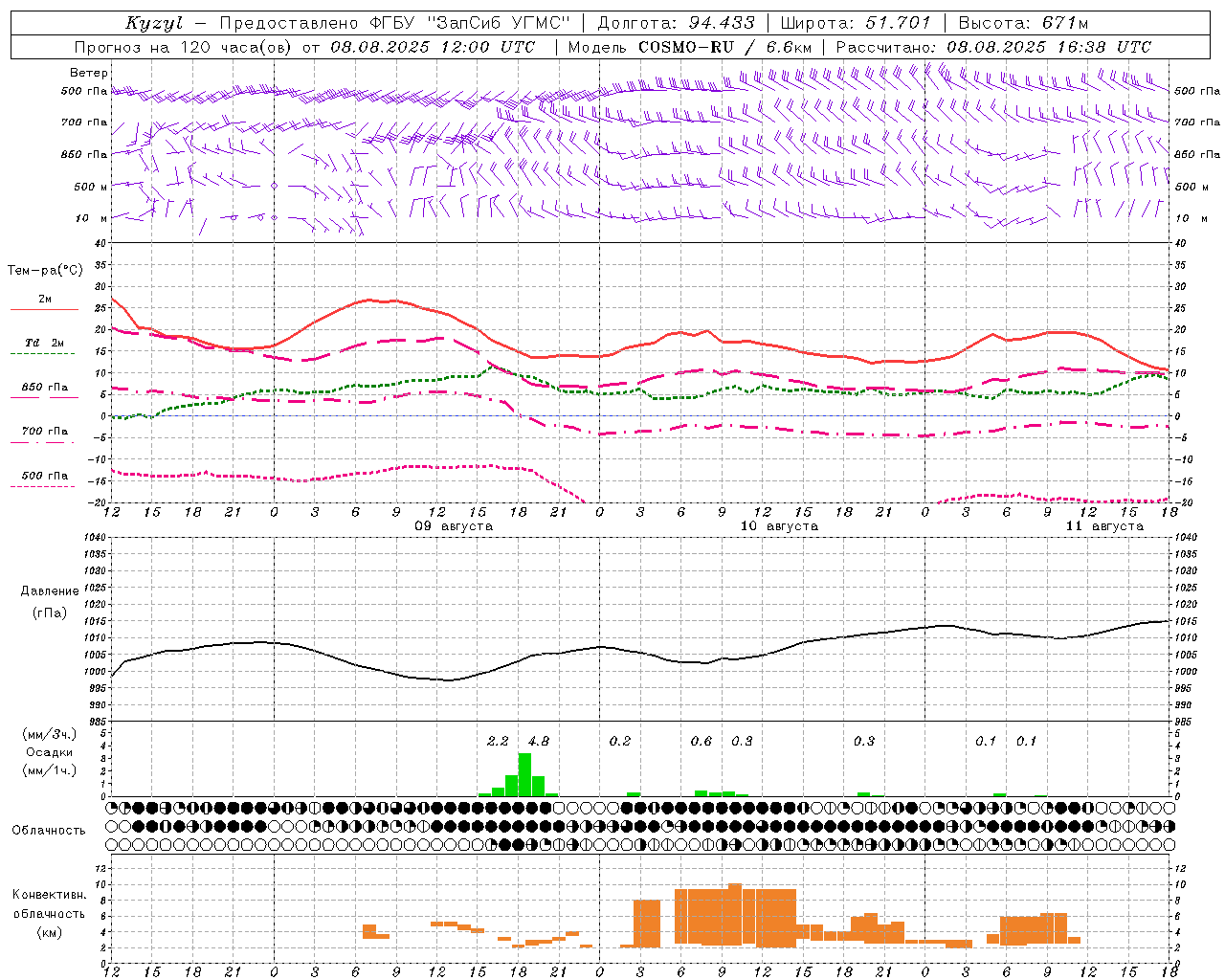Click the 500 гПа temperature legend entry
This screenshot has height=980, width=1225.
point(45,476)
